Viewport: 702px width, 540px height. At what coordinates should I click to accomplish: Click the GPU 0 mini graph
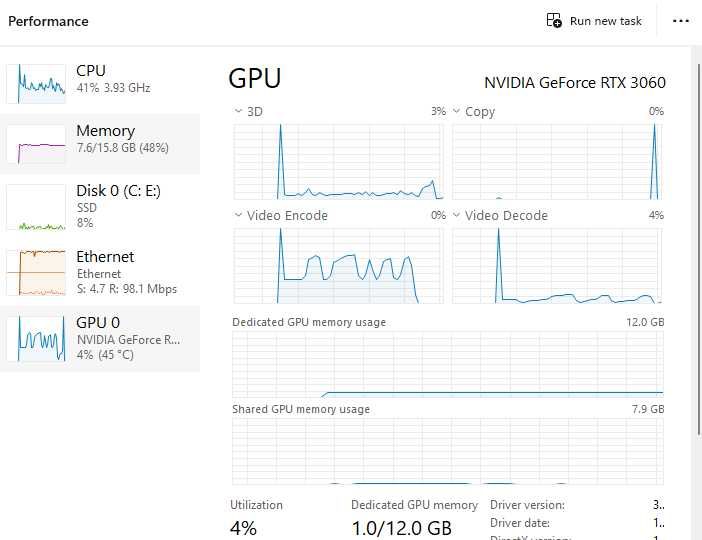pos(36,339)
